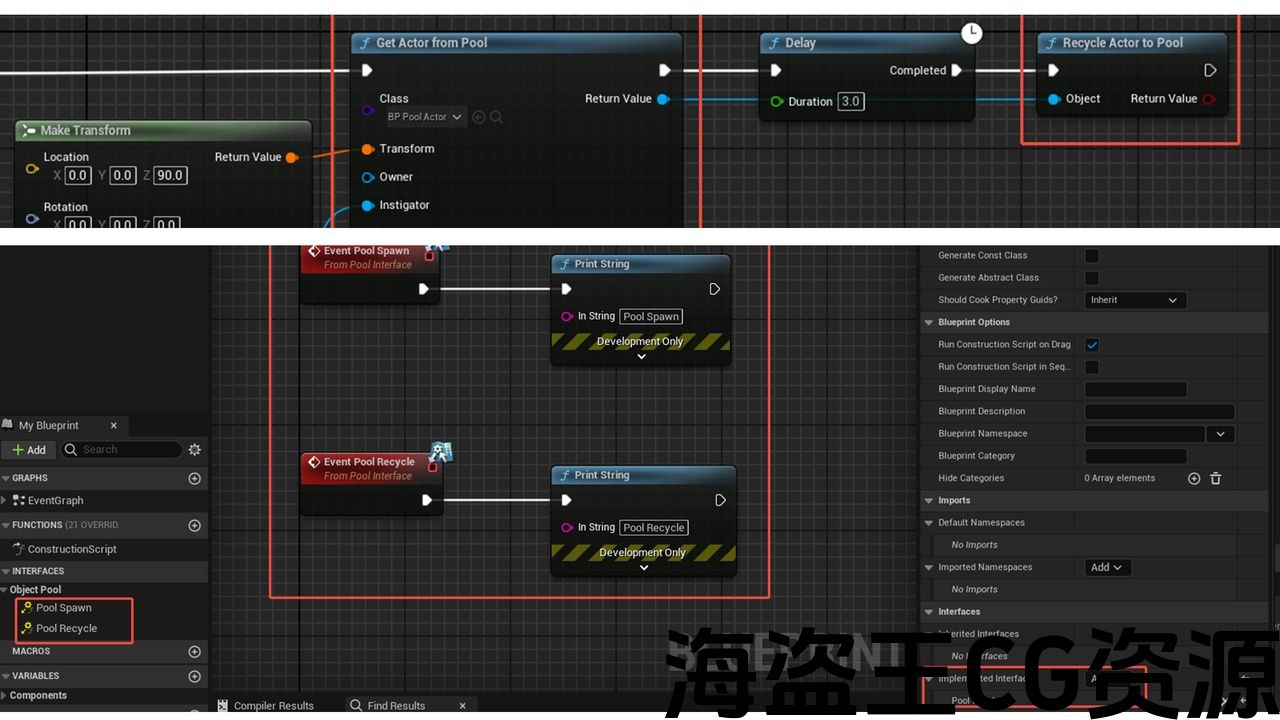
Task: Add an element to Hide Categories array
Action: pyautogui.click(x=1194, y=479)
